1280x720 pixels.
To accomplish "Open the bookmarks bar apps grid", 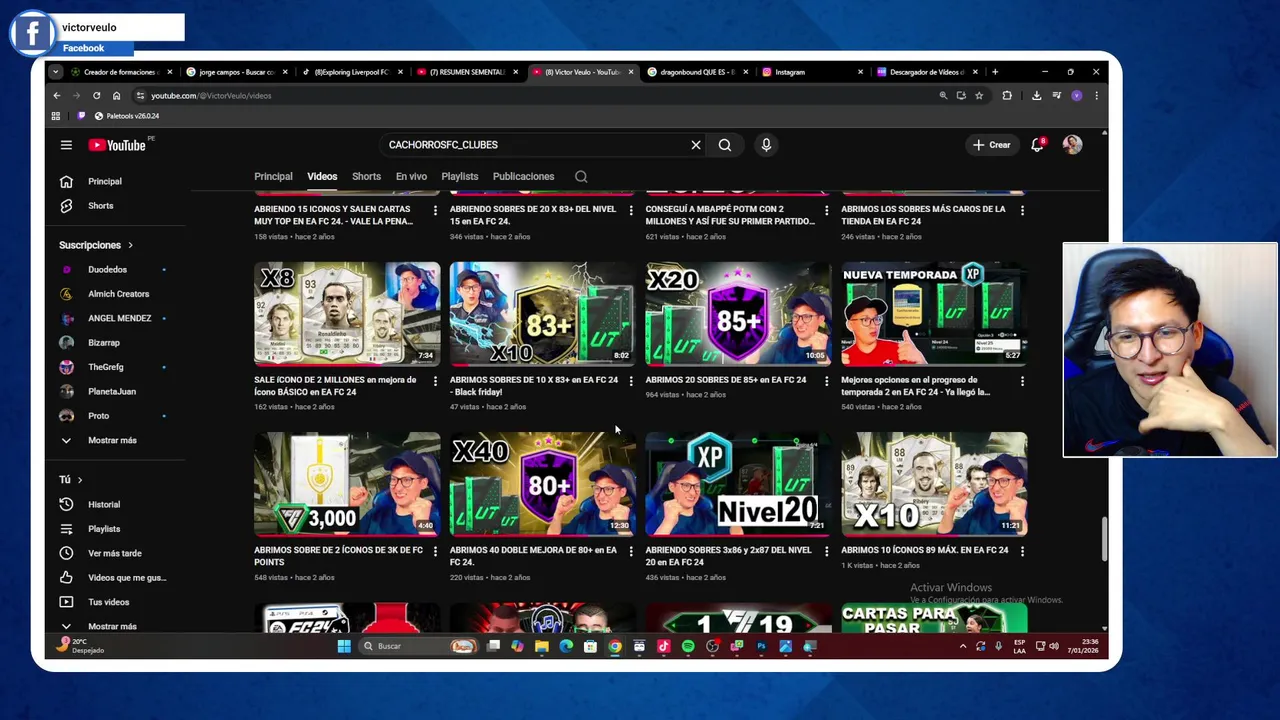I will tap(56, 116).
